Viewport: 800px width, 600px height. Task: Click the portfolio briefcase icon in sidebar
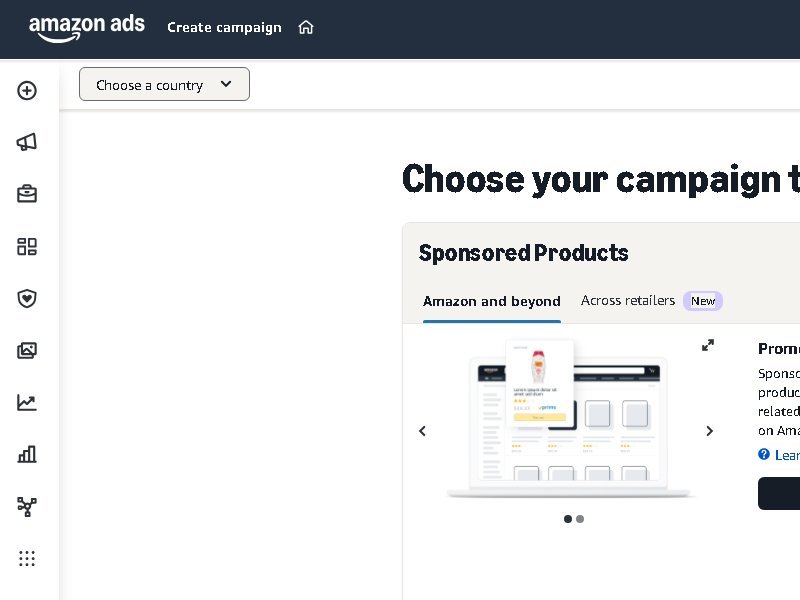[x=27, y=193]
